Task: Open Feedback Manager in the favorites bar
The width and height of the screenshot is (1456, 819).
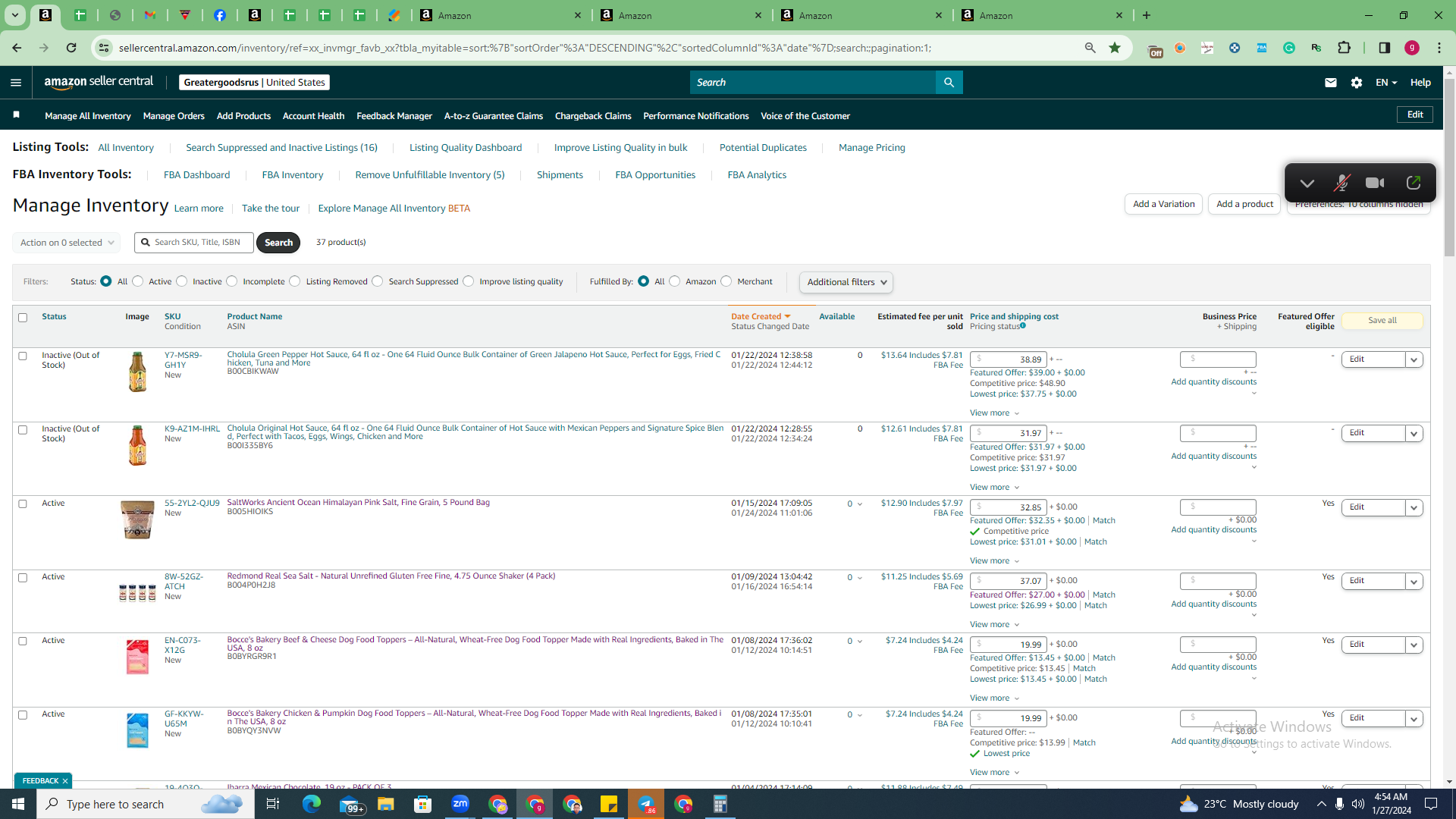Action: [x=394, y=116]
